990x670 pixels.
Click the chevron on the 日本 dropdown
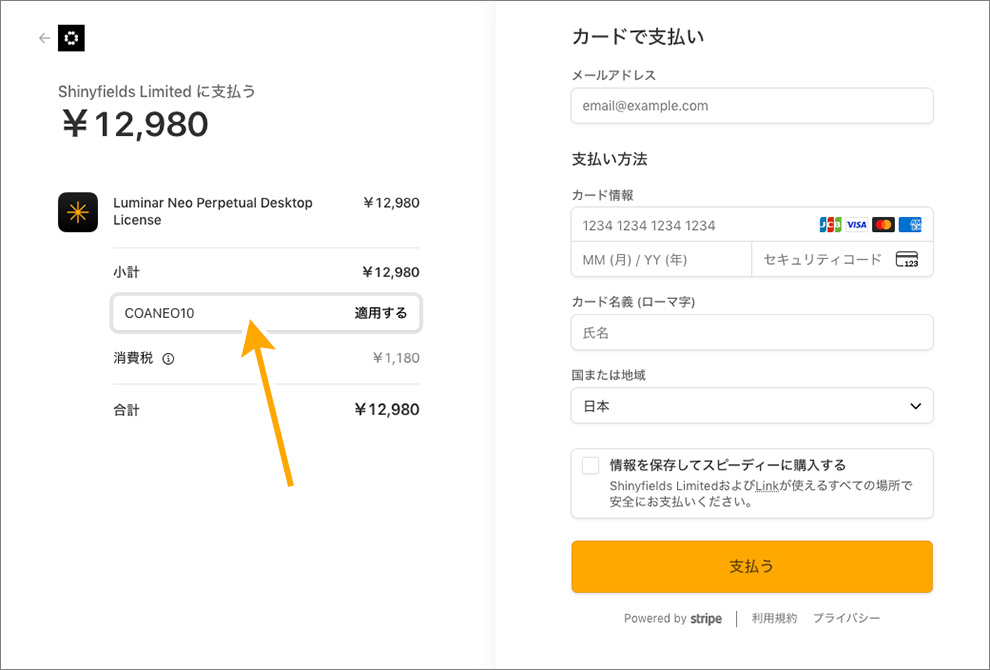pyautogui.click(x=915, y=406)
